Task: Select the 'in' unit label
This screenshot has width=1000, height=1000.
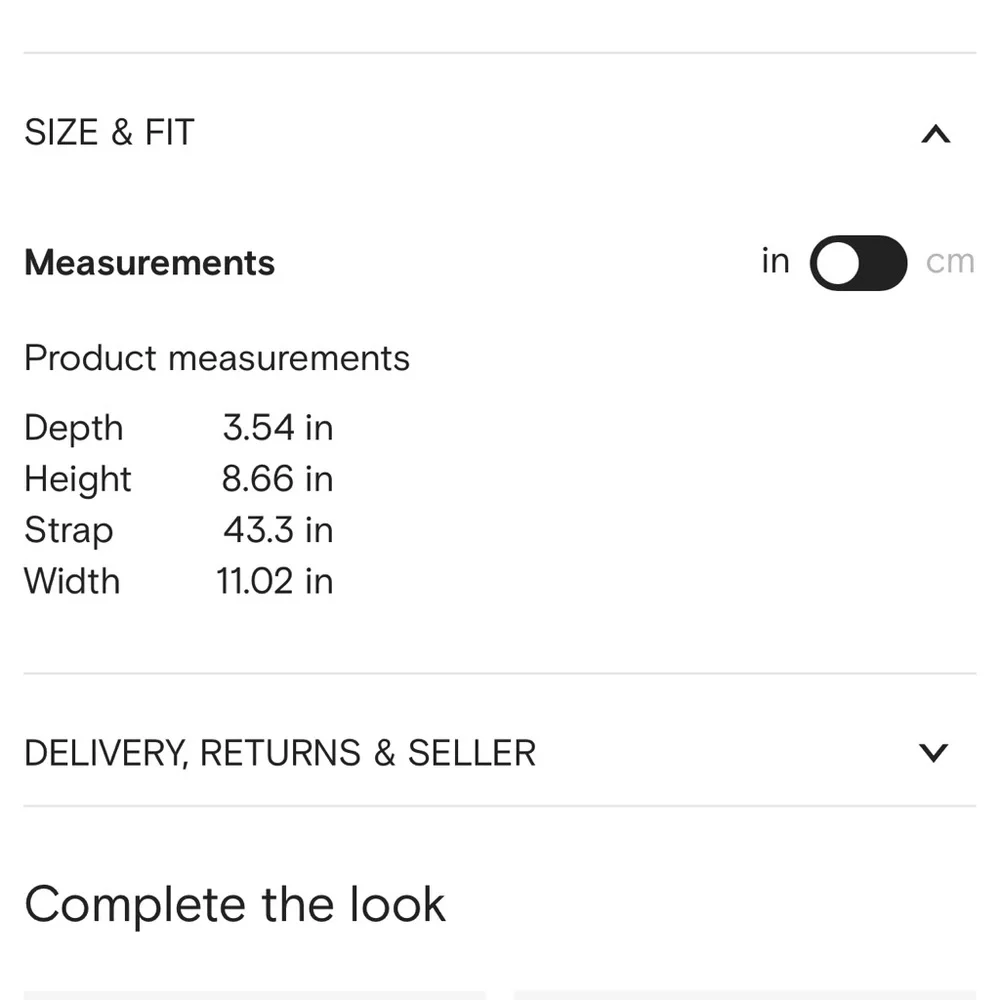Action: coord(775,261)
